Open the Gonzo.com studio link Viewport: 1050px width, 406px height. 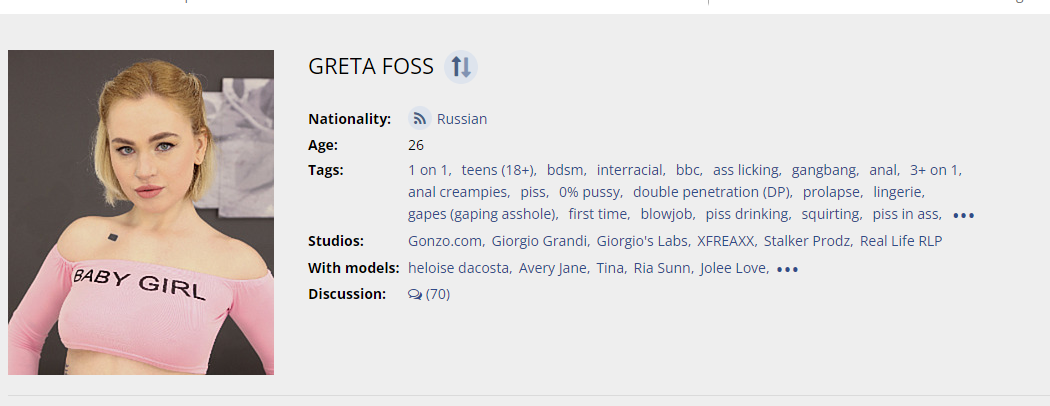(x=445, y=241)
